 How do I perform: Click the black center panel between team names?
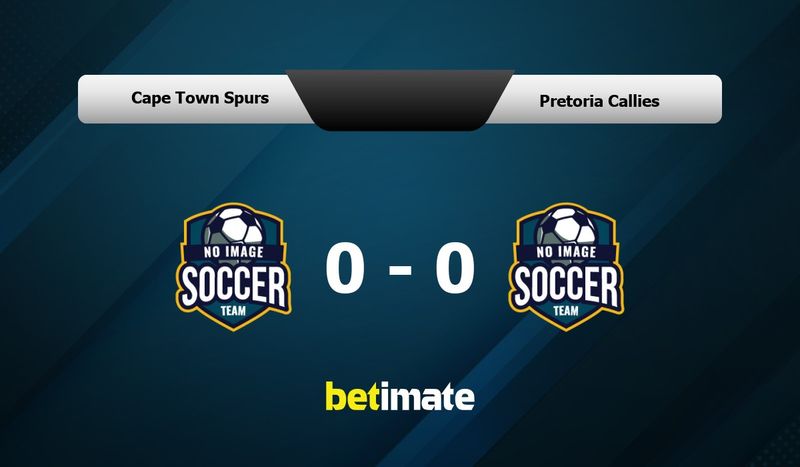pyautogui.click(x=400, y=100)
